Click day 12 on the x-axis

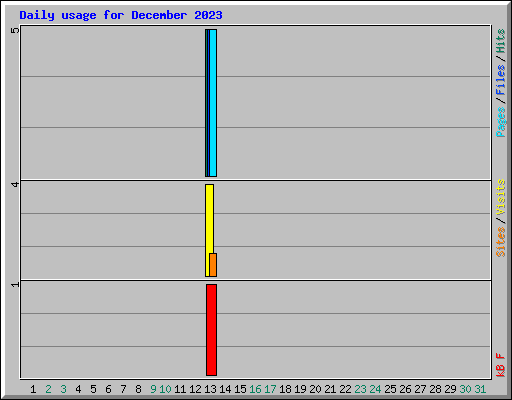point(195,389)
